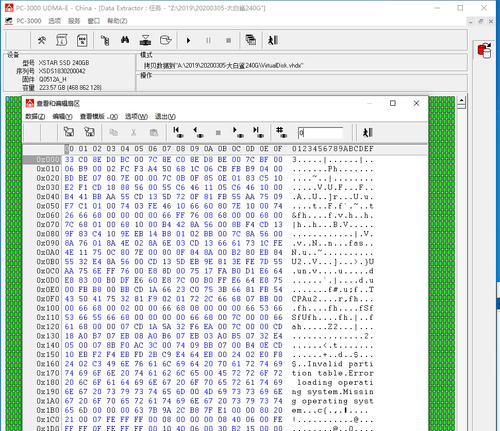Jump to the first sector
This screenshot has height=431, width=500.
[x=178, y=132]
